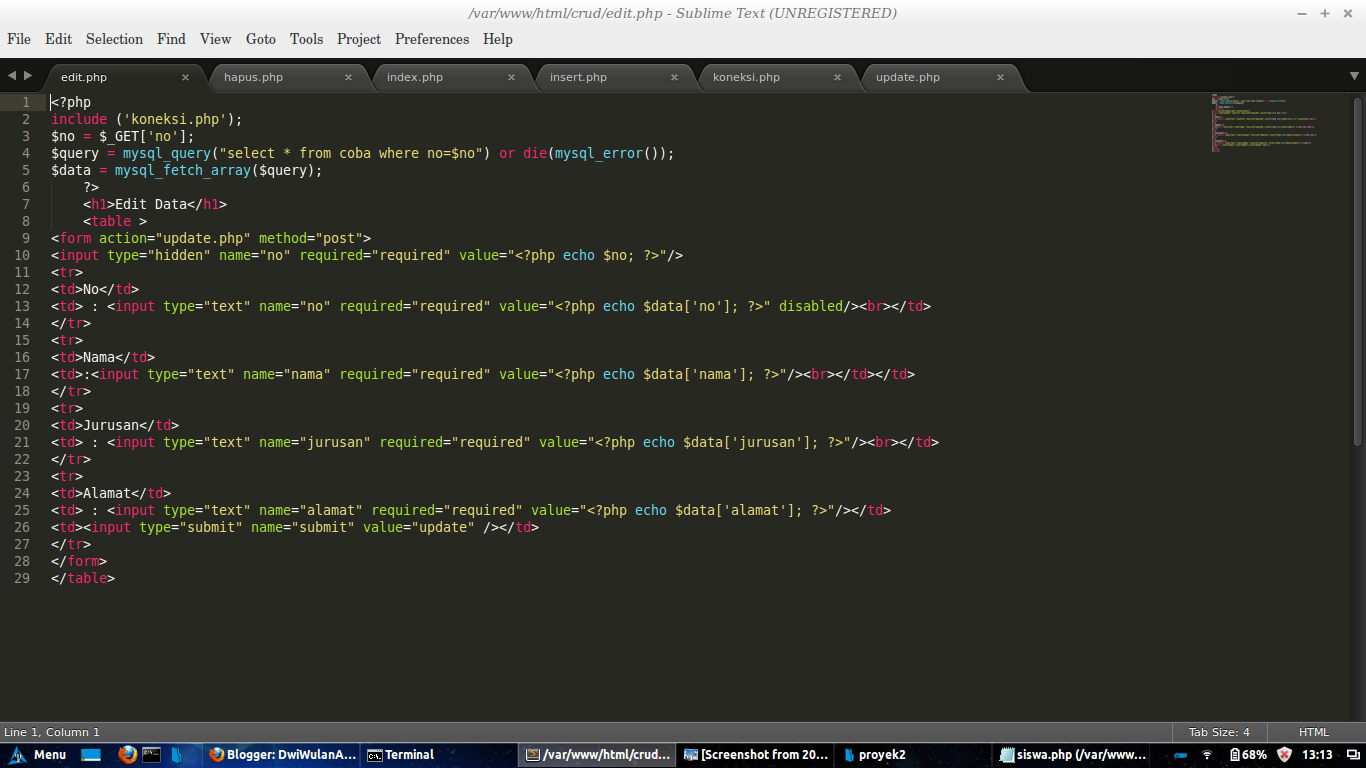Open the Selection menu

[x=114, y=39]
